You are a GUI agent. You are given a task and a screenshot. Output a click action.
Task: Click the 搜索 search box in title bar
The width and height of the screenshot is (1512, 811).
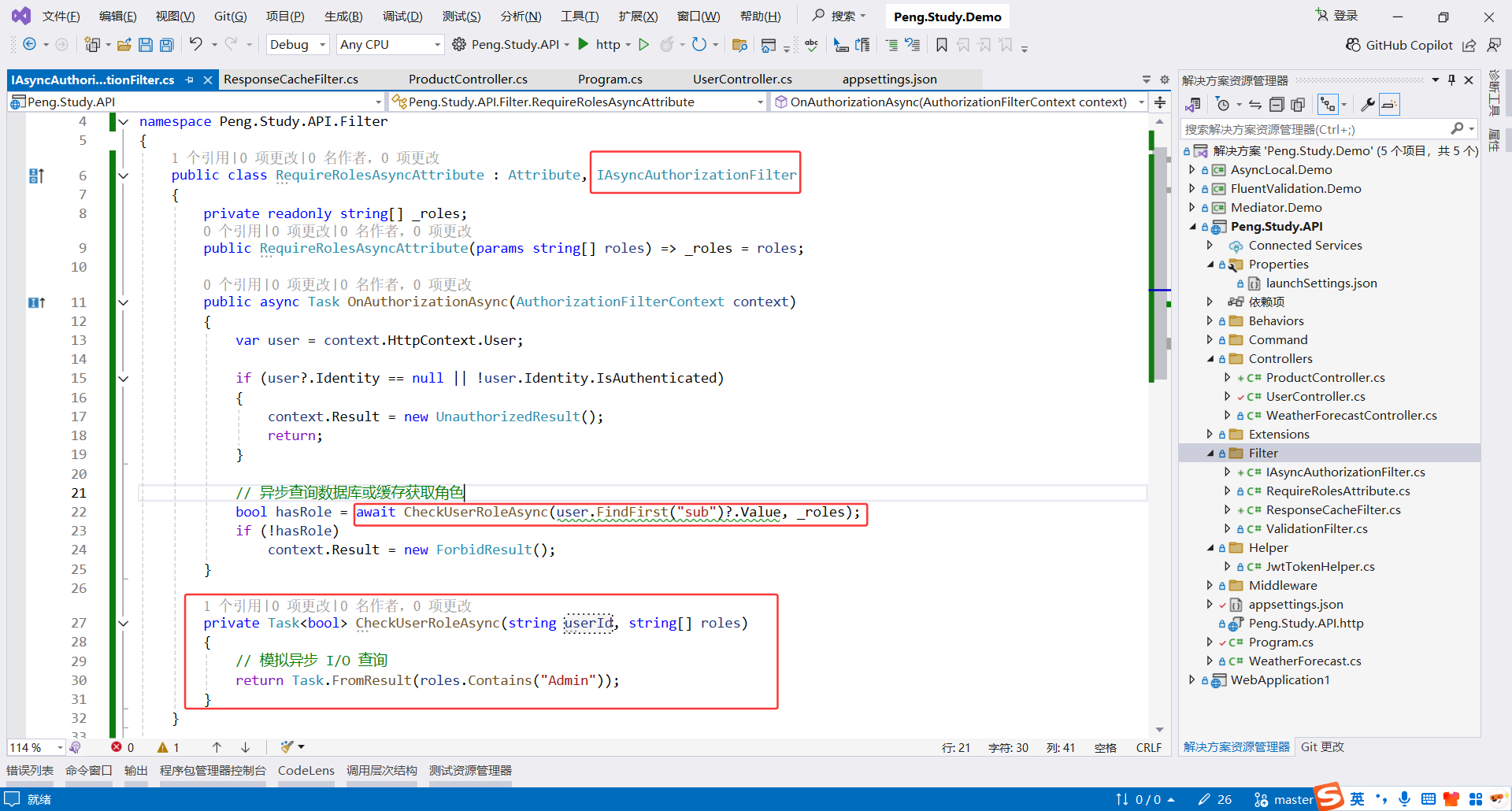839,16
